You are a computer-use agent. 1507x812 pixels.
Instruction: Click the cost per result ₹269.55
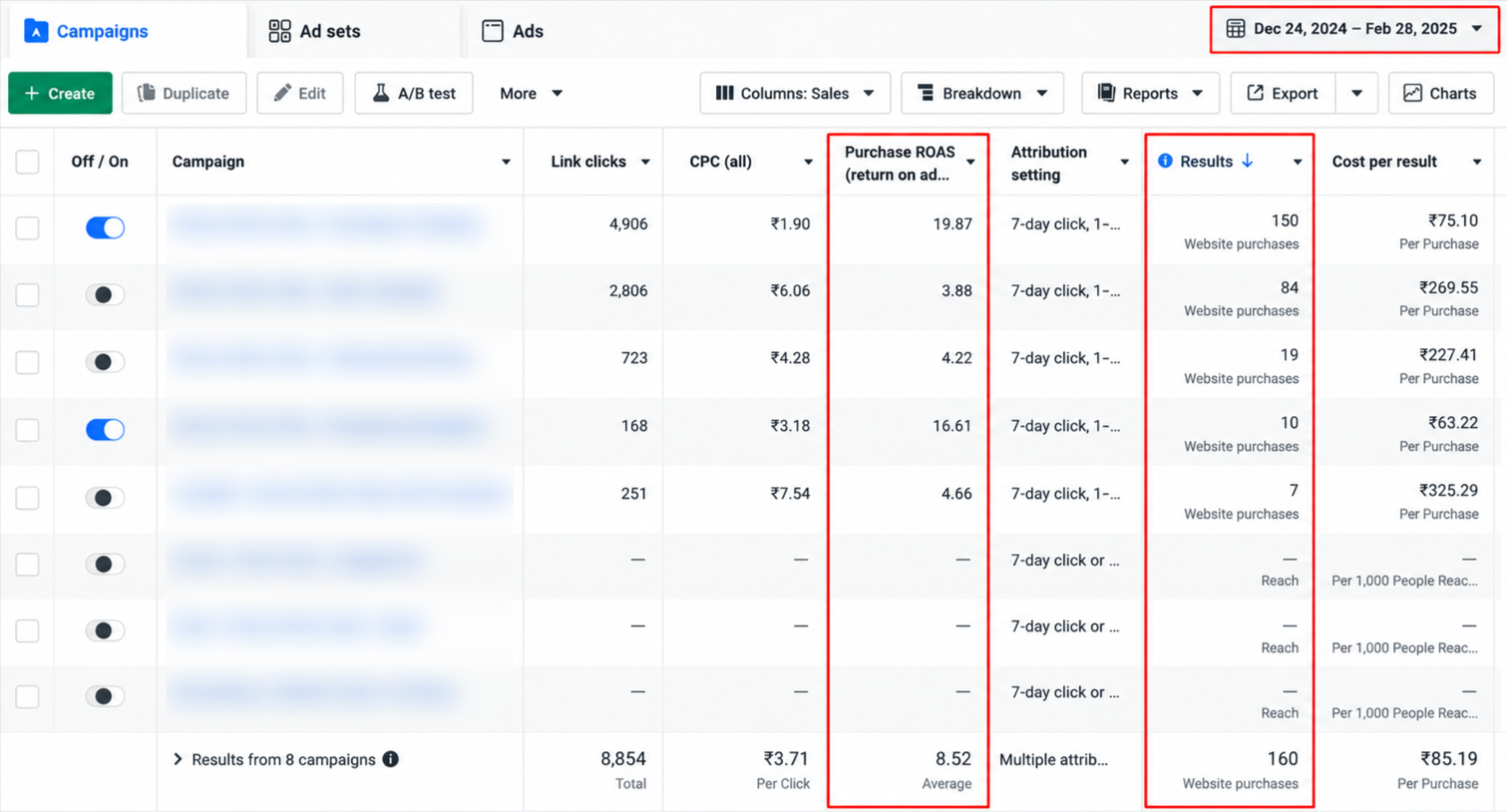click(x=1448, y=287)
